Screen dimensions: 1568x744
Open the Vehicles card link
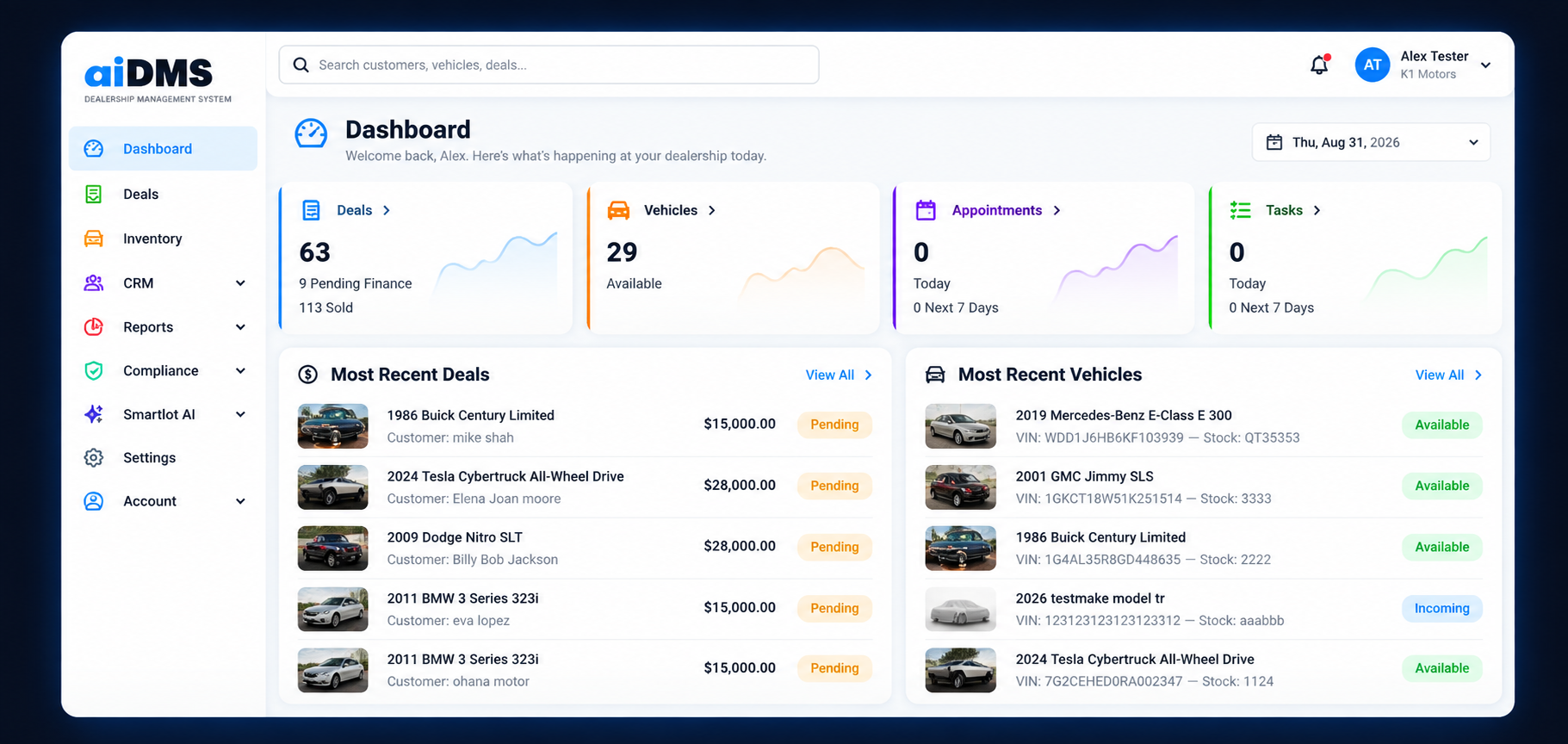pos(679,210)
